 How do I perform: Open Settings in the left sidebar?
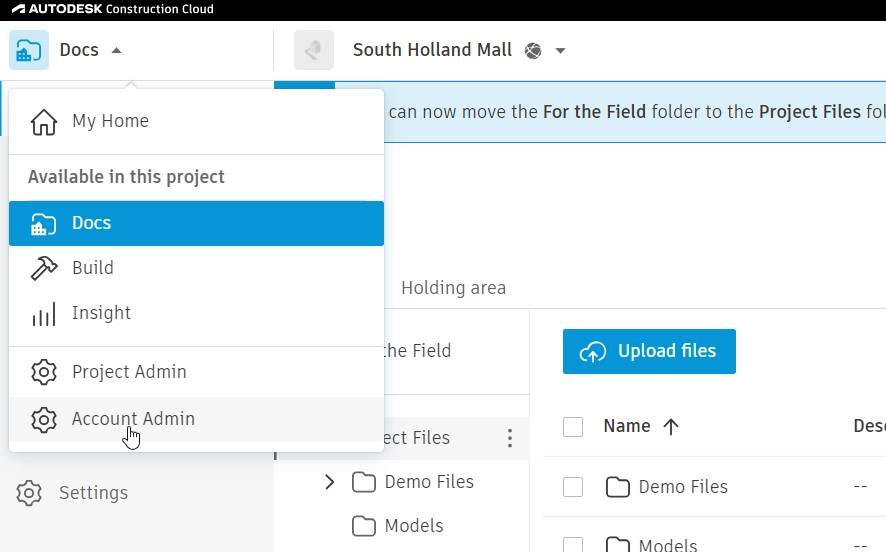(93, 493)
